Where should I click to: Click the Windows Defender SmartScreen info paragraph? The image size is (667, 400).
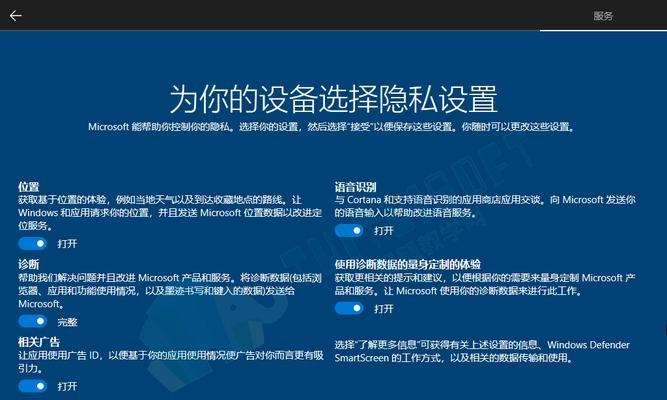pyautogui.click(x=482, y=351)
